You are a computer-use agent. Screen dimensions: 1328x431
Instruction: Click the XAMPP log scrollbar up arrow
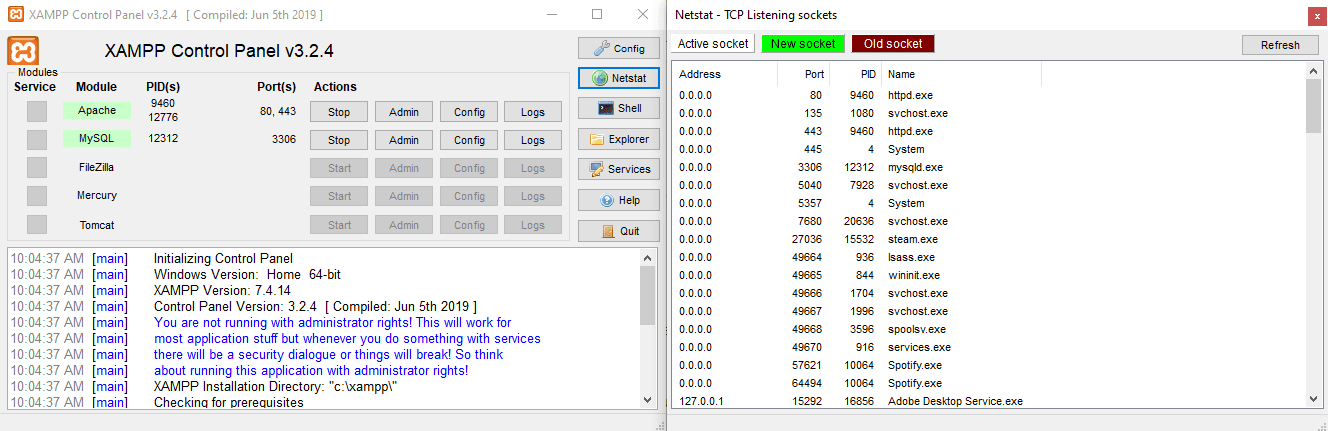coord(647,258)
